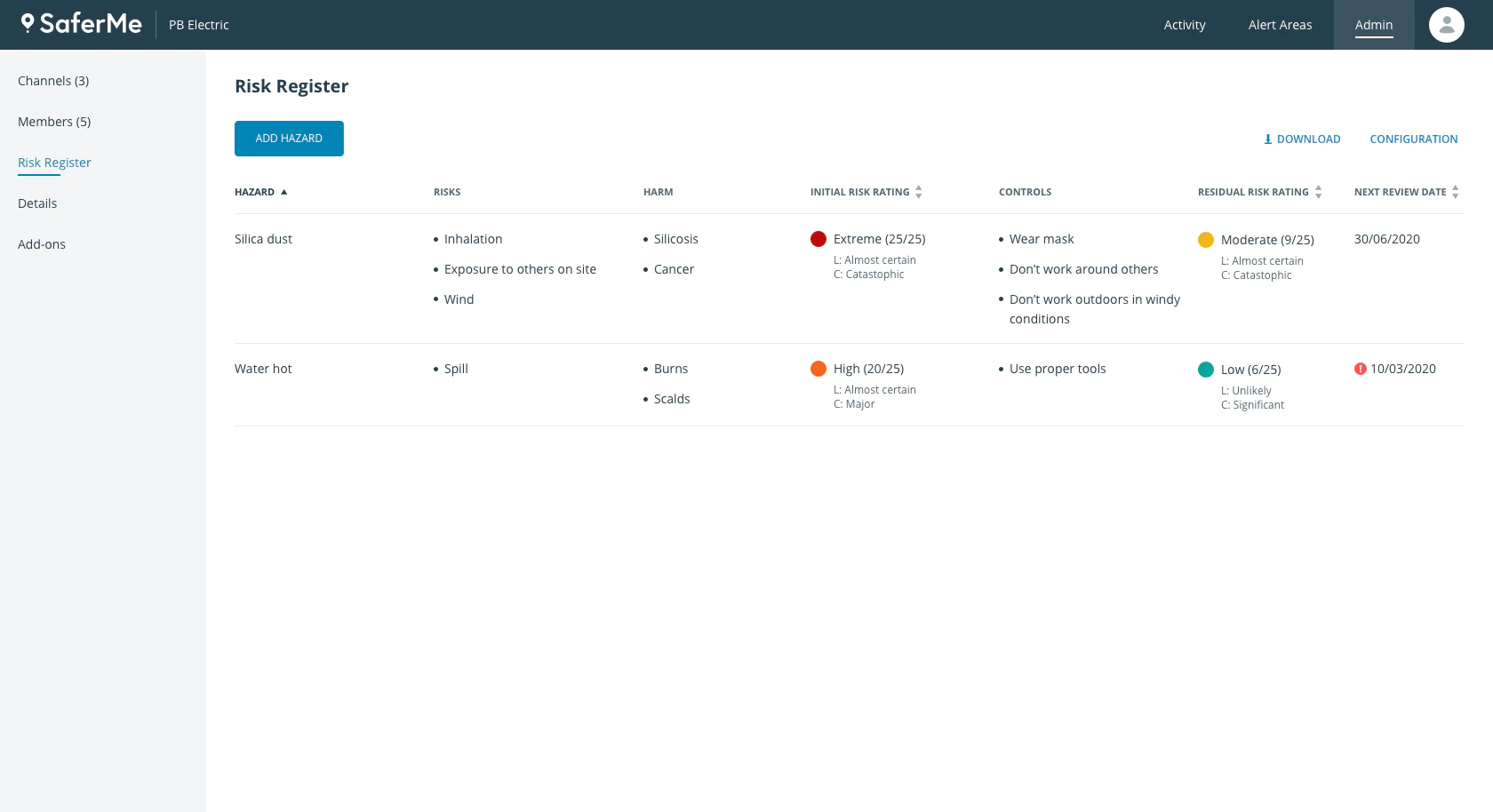1493x812 pixels.
Task: Click the SaferMe logo
Action: (x=82, y=24)
